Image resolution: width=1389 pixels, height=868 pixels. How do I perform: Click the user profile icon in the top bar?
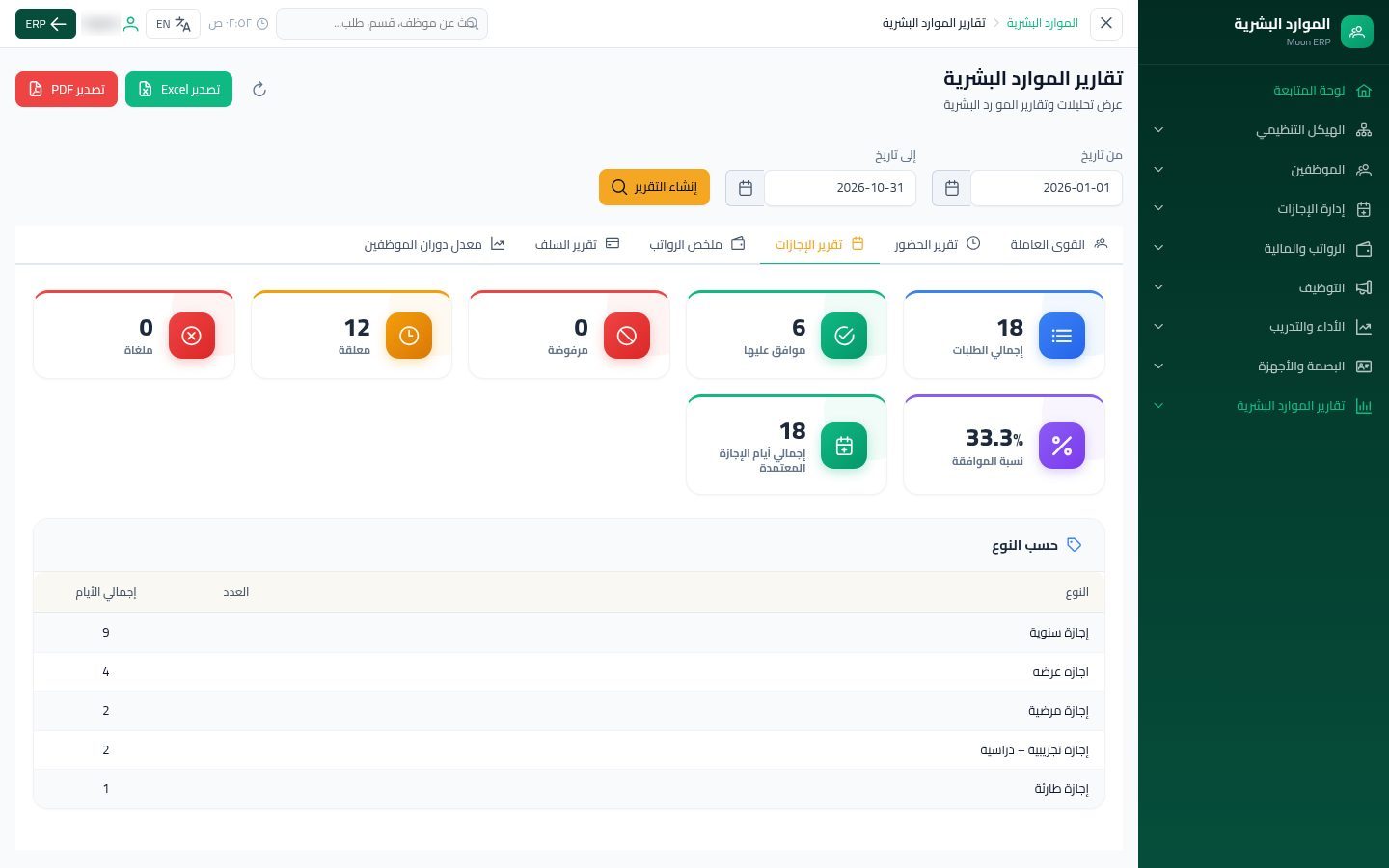point(130,24)
